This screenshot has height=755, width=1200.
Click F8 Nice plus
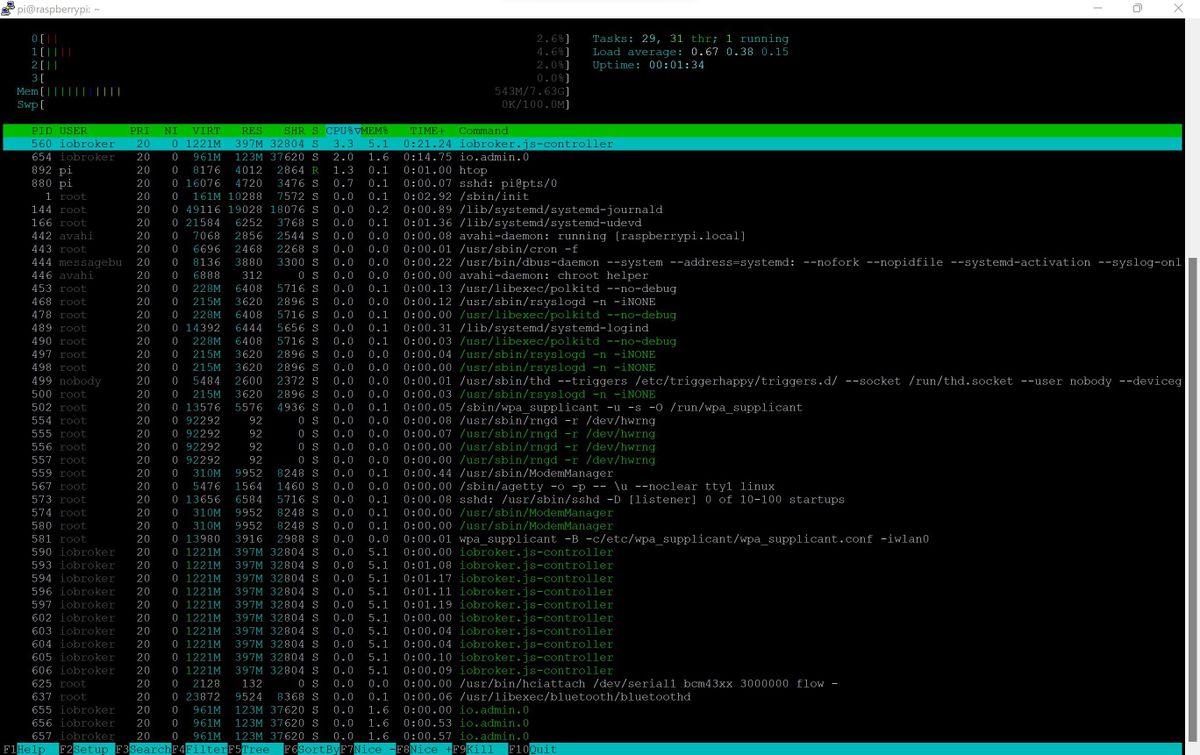coord(424,749)
